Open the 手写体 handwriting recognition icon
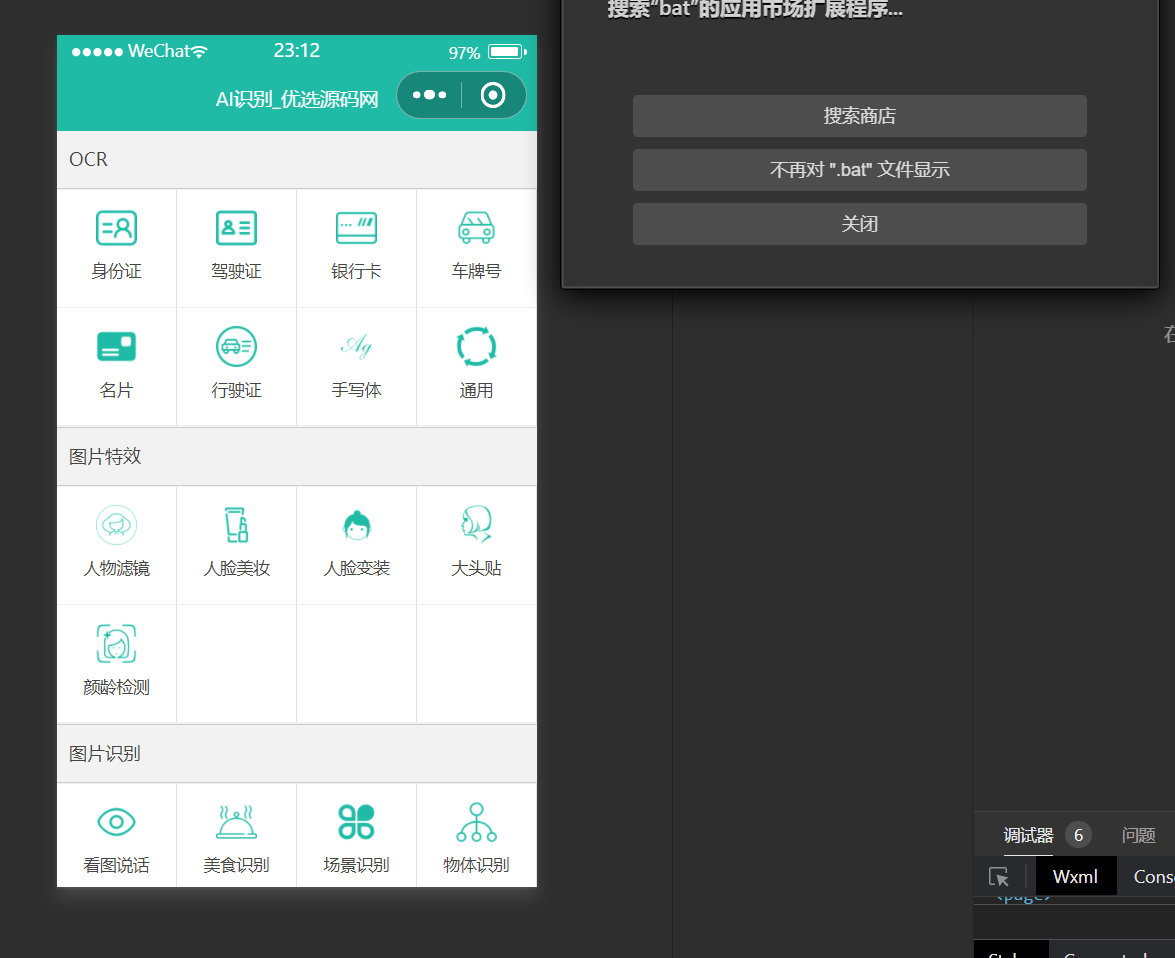This screenshot has width=1175, height=958. coord(356,346)
